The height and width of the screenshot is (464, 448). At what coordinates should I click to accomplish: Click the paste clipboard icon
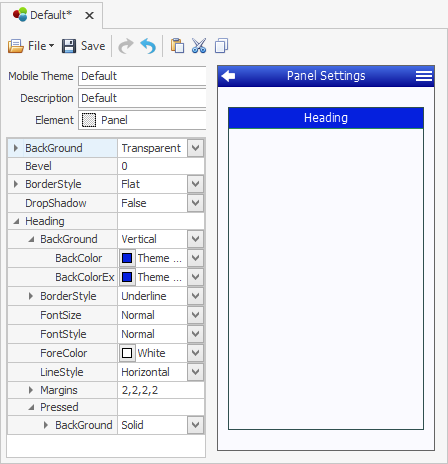point(177,46)
